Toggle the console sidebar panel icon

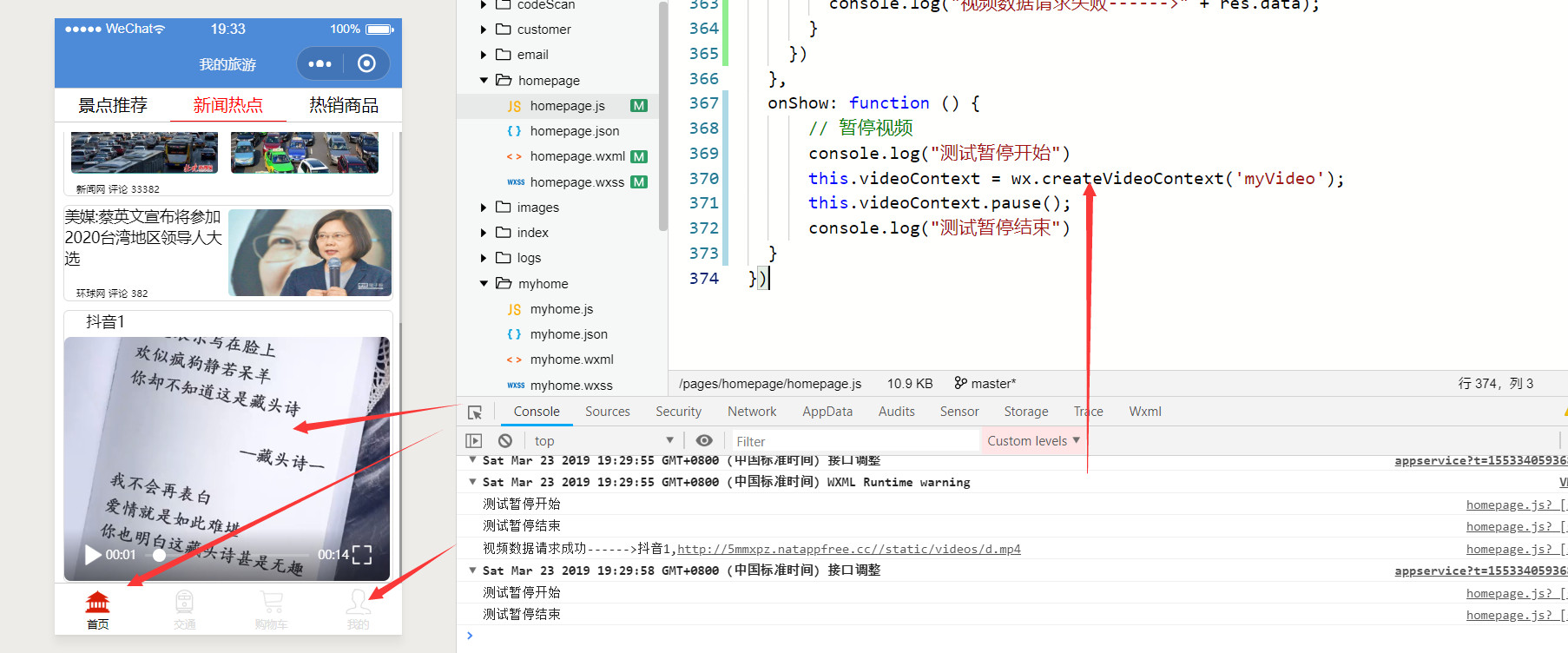pos(474,441)
